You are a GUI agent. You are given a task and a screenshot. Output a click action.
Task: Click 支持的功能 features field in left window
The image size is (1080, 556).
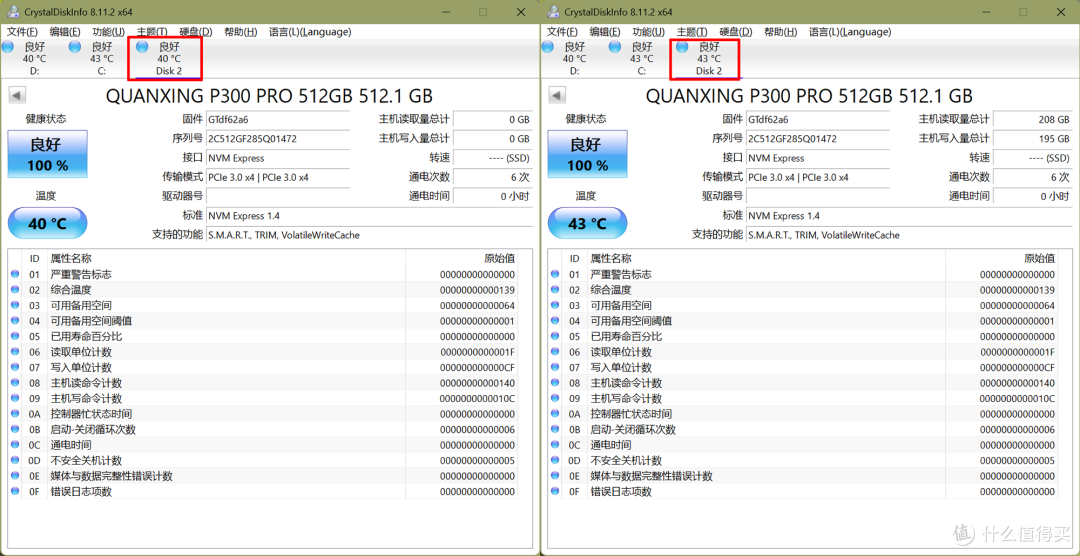(369, 235)
